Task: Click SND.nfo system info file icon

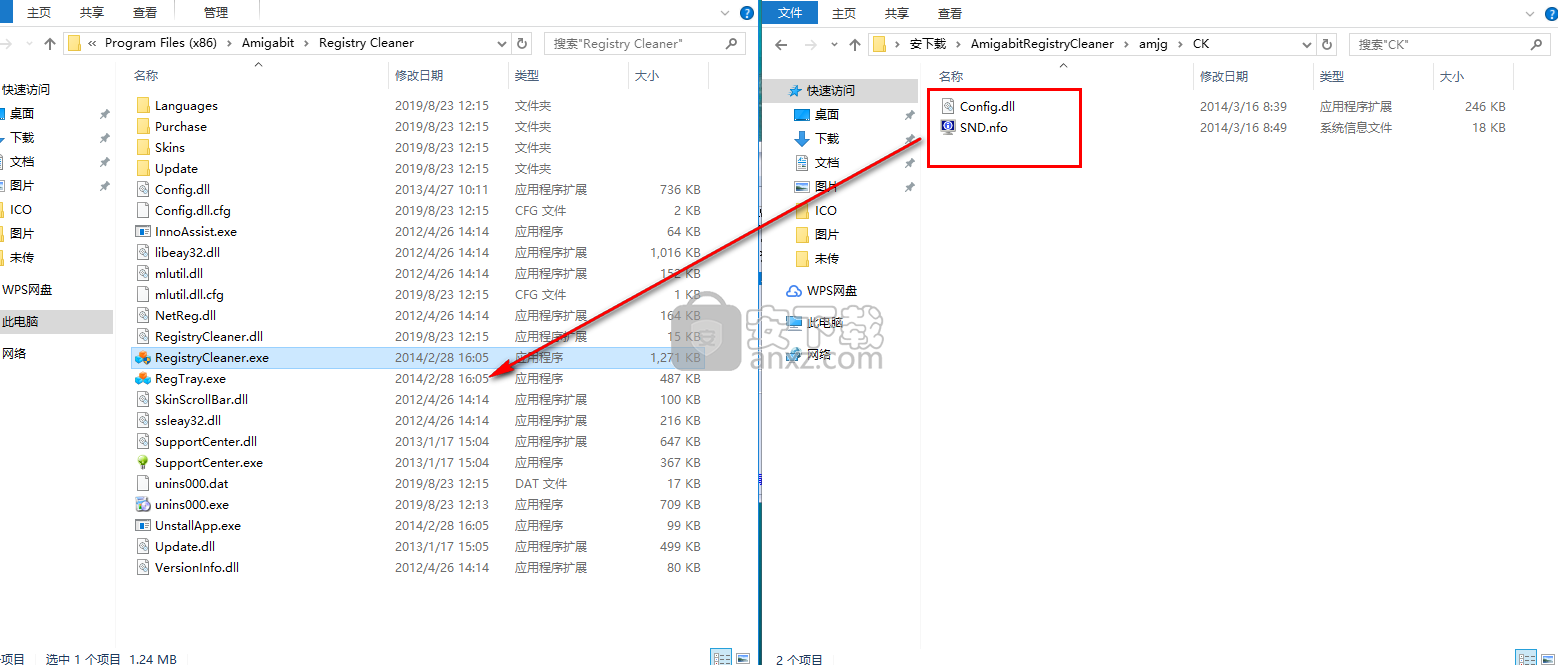Action: pos(948,127)
